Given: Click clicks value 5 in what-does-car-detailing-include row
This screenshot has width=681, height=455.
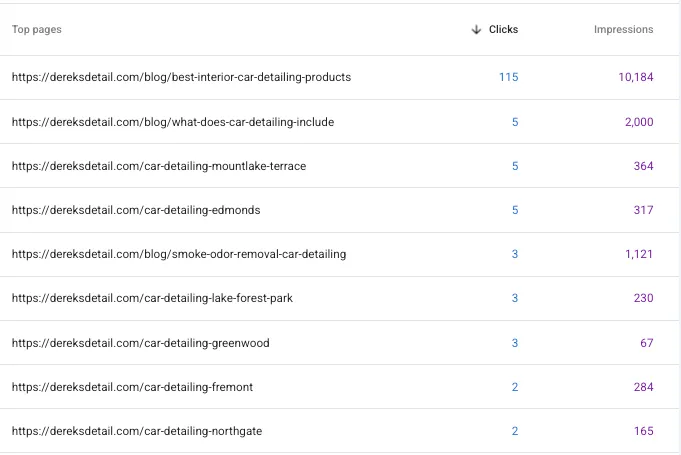Looking at the screenshot, I should coord(515,122).
